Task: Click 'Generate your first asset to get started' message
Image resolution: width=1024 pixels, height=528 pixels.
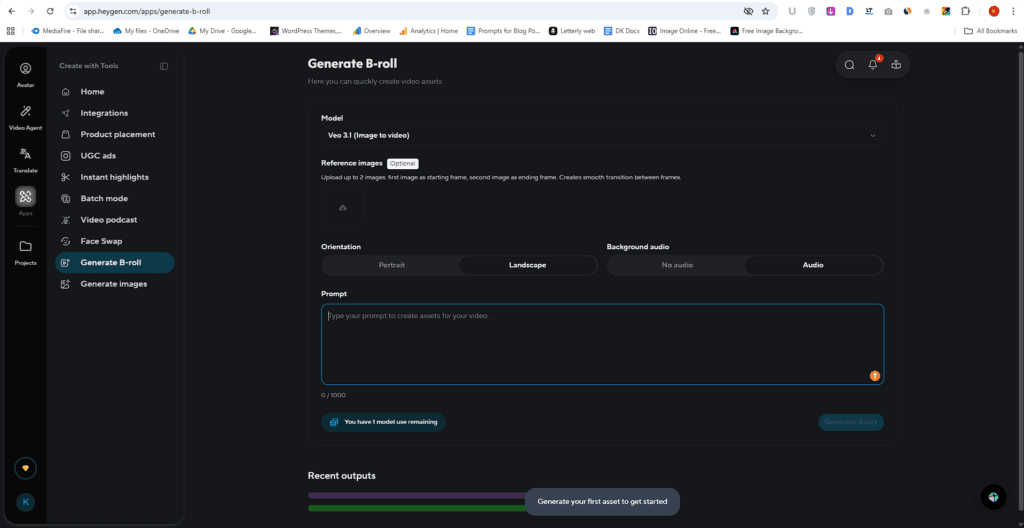Action: coord(602,502)
